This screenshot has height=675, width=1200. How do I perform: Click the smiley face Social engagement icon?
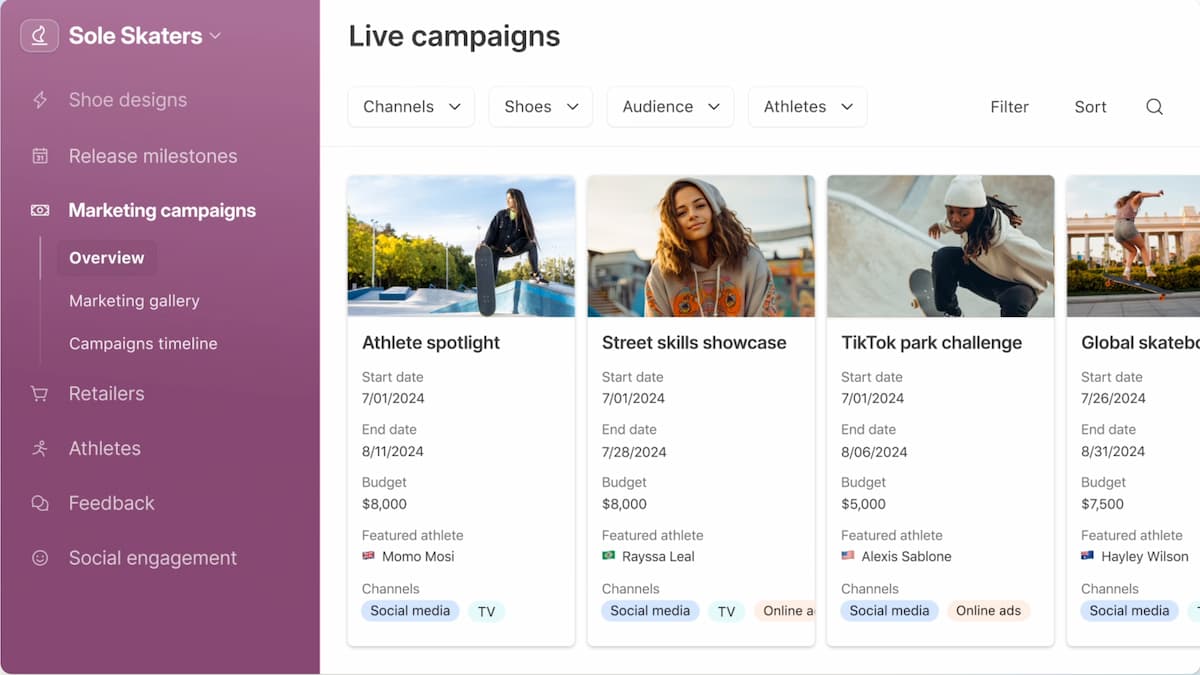click(40, 558)
